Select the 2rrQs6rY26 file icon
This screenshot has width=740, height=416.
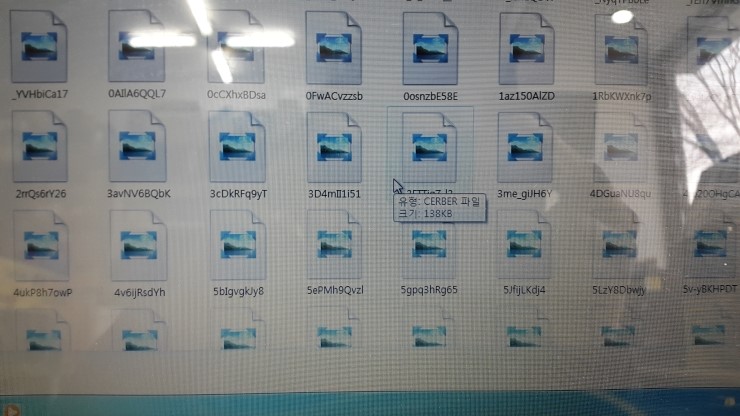[x=40, y=146]
